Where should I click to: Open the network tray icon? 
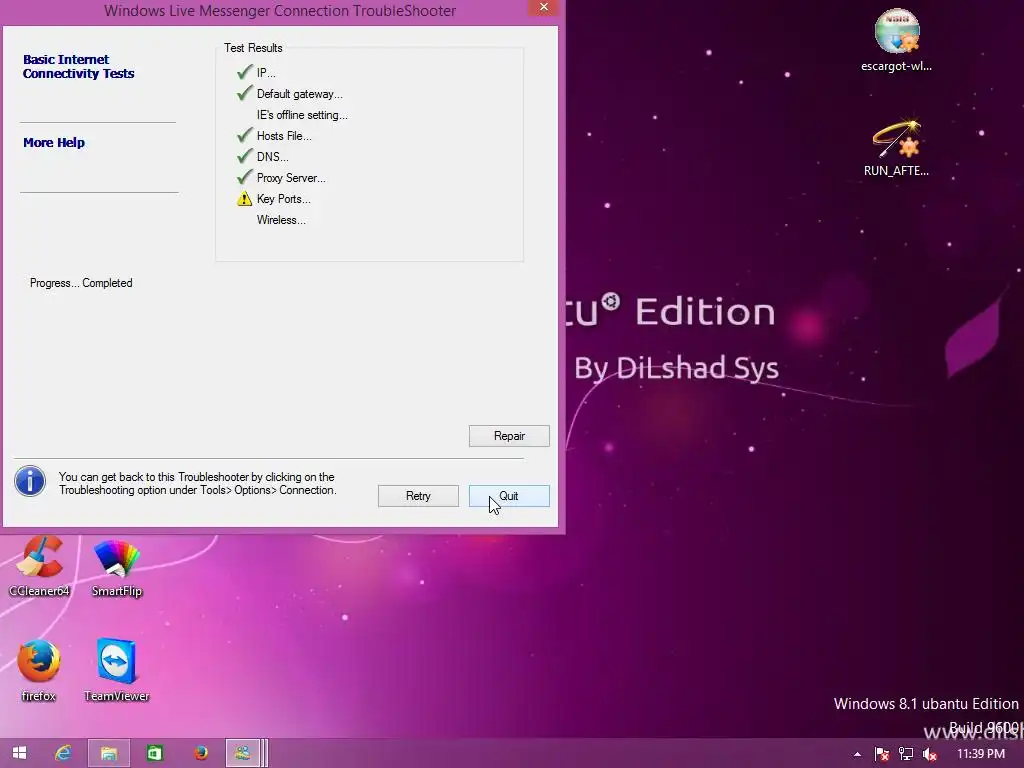(906, 754)
